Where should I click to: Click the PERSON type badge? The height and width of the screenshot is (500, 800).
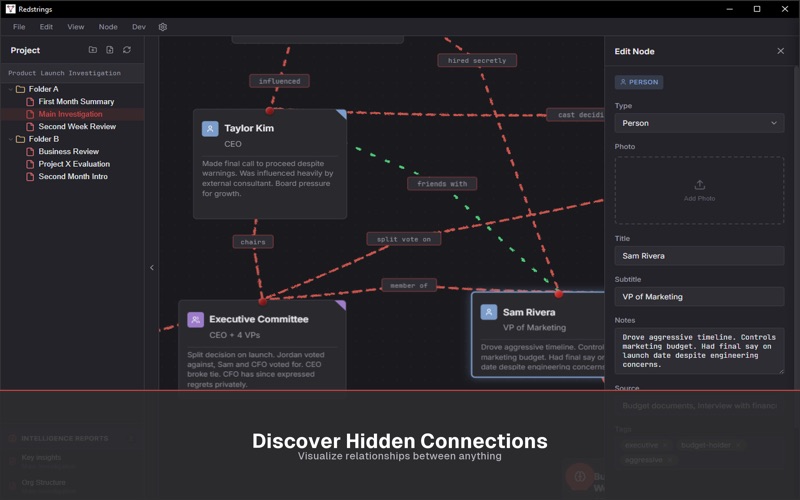tap(639, 82)
